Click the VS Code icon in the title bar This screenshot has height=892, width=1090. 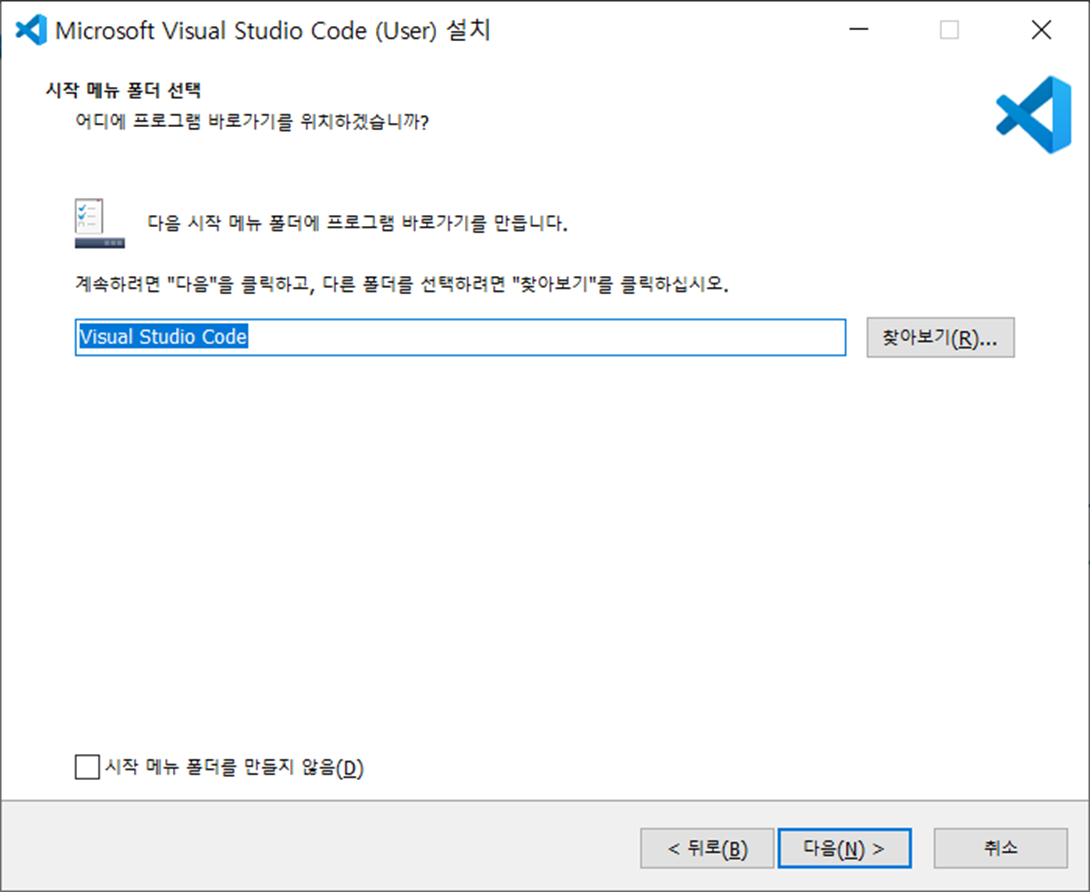pyautogui.click(x=31, y=30)
